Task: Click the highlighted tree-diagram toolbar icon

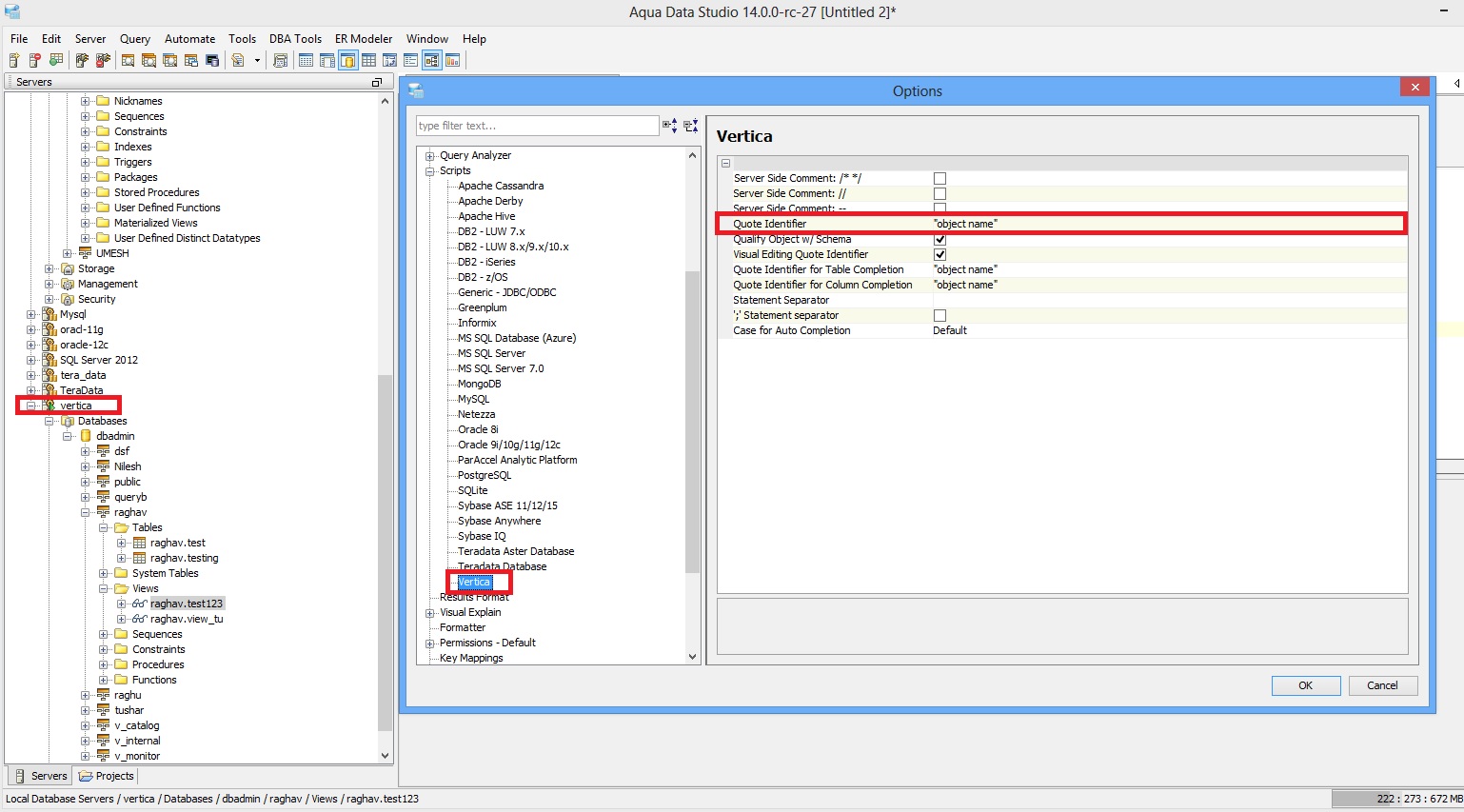Action: [431, 60]
